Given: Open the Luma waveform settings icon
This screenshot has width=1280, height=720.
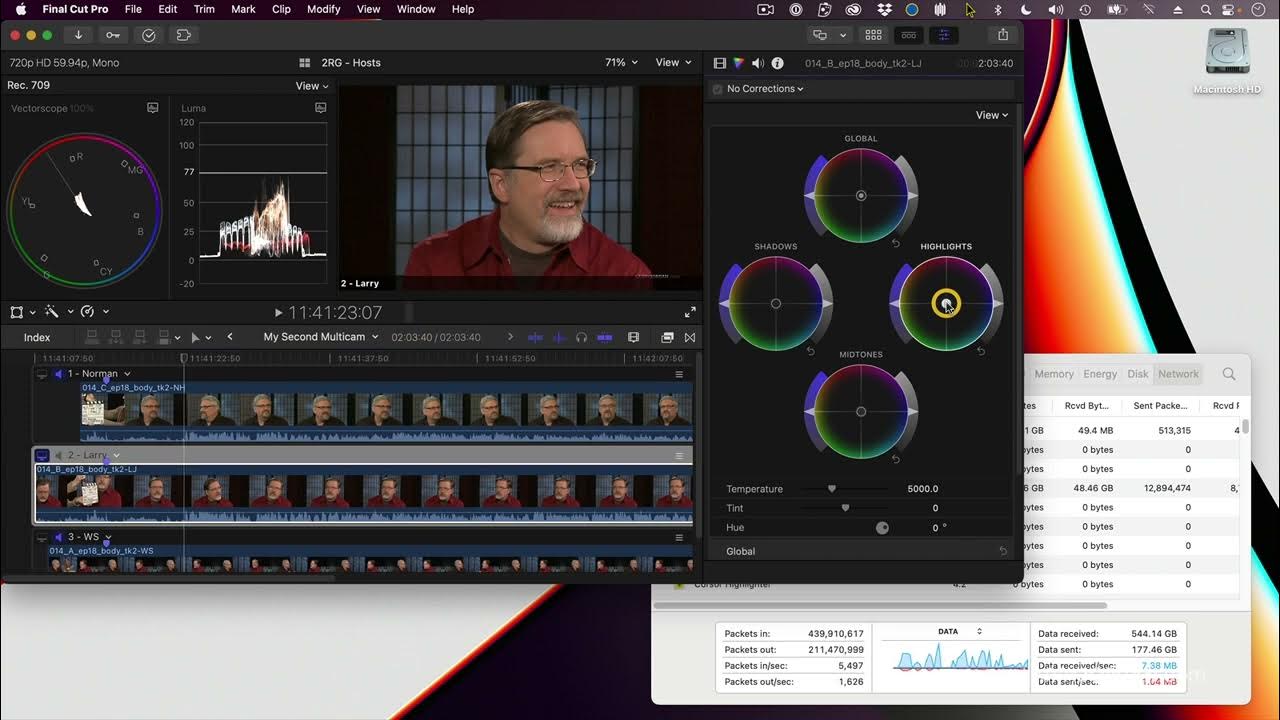Looking at the screenshot, I should 321,108.
